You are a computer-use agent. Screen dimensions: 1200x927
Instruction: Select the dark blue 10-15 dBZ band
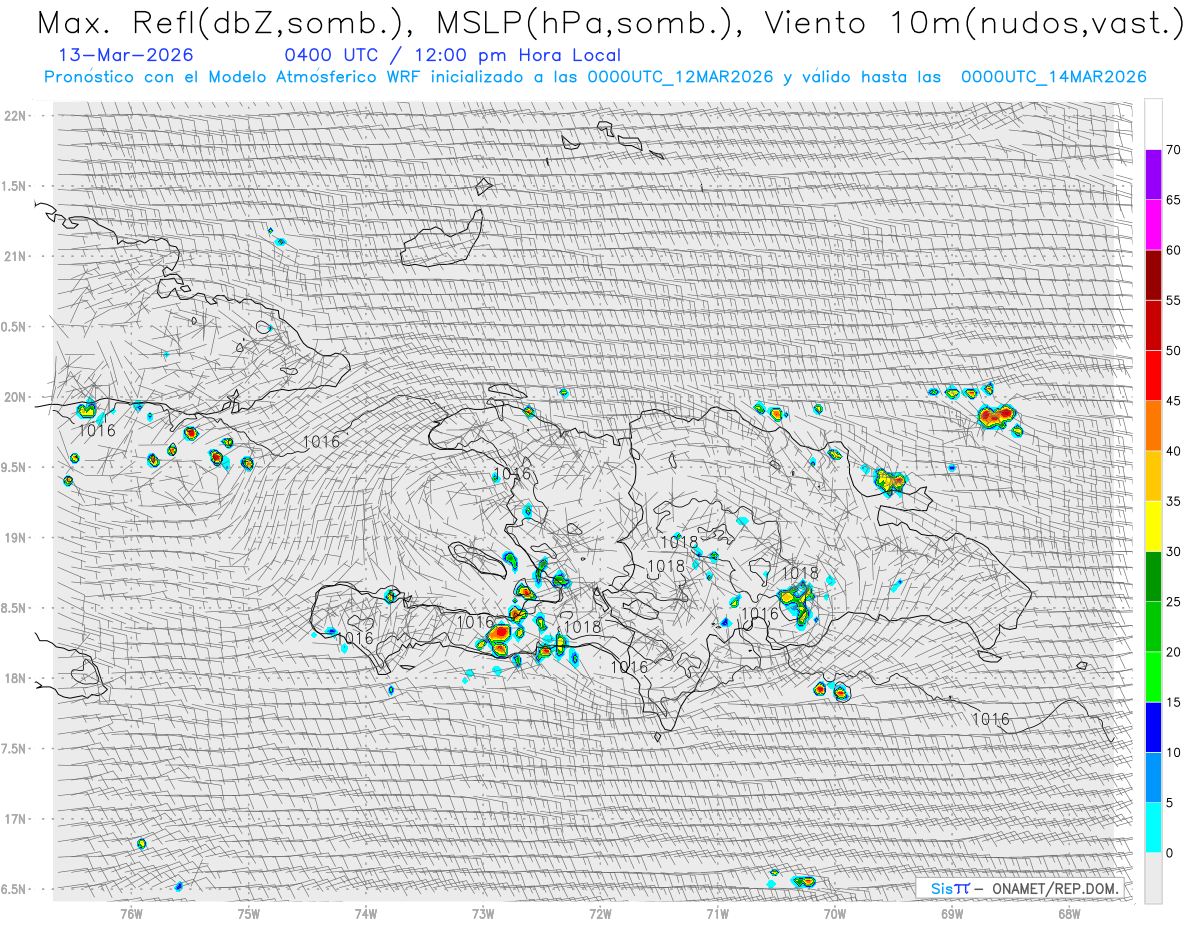coord(1153,727)
